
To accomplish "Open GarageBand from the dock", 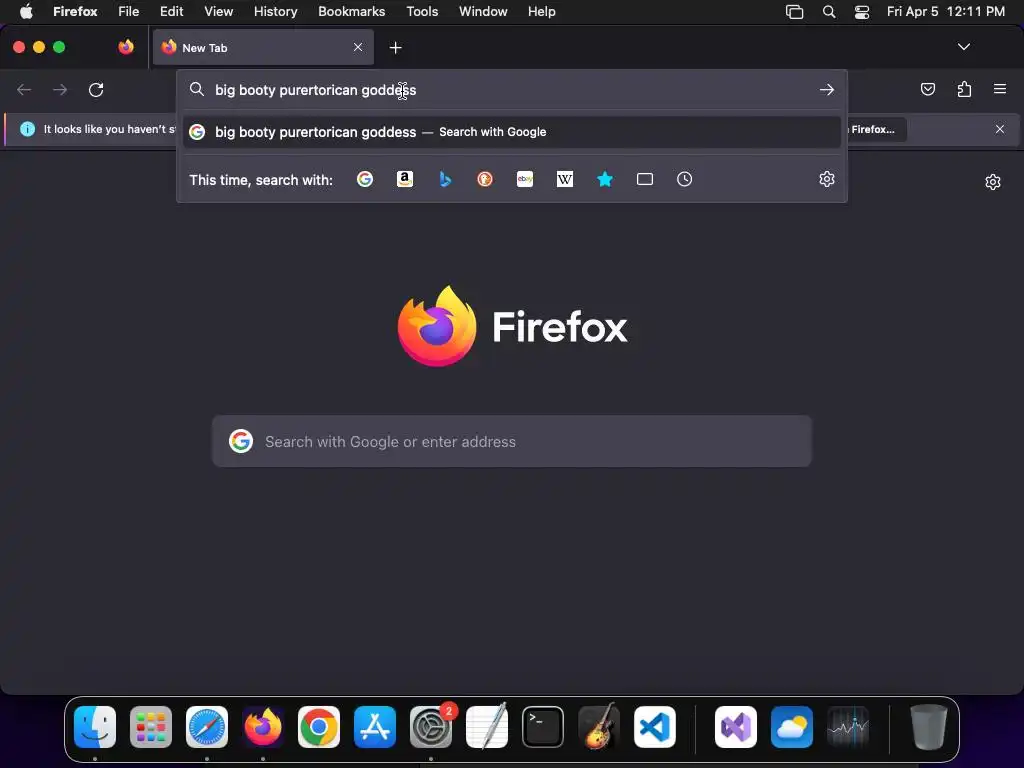I will [599, 726].
